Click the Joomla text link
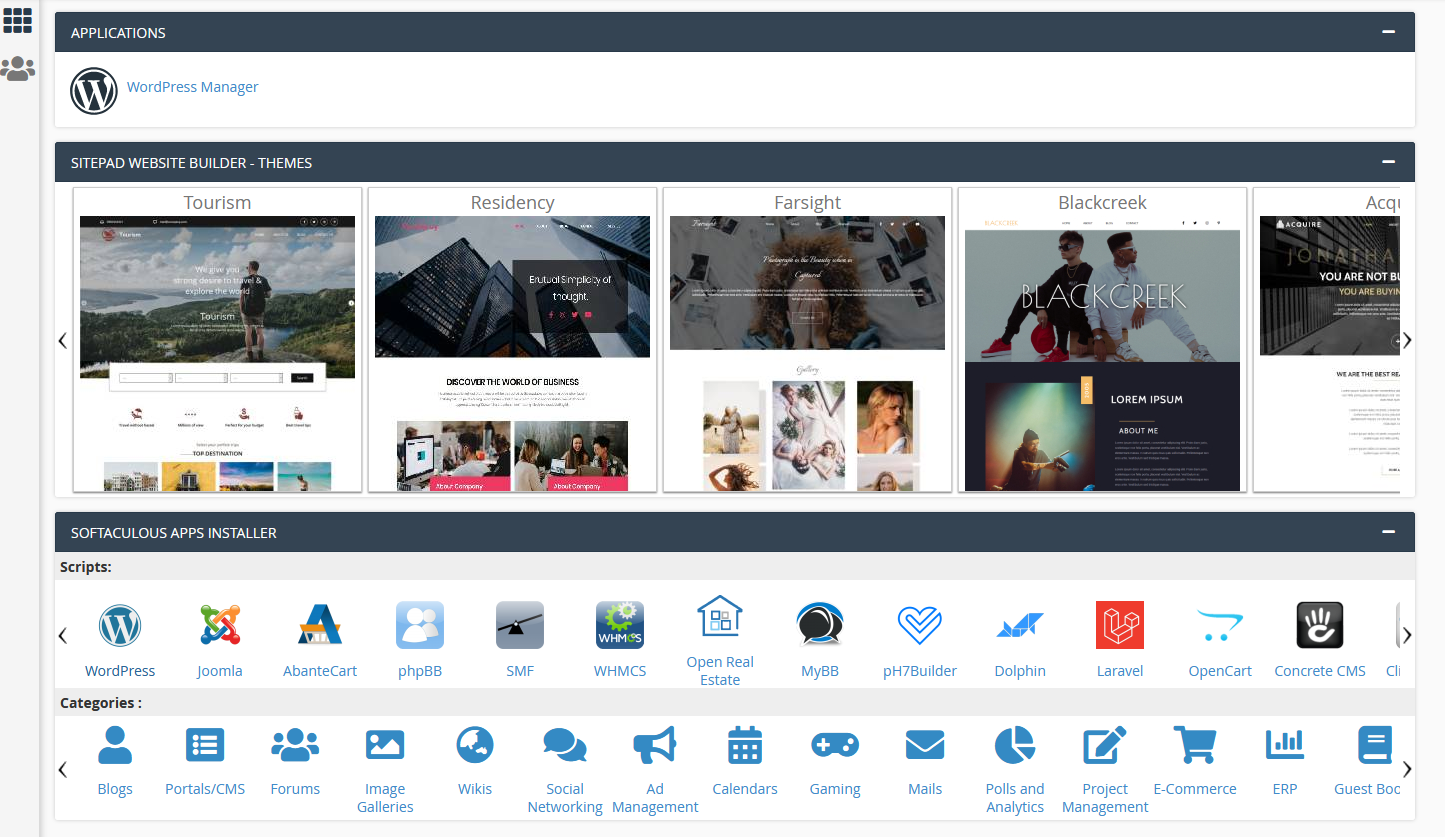 (x=220, y=671)
